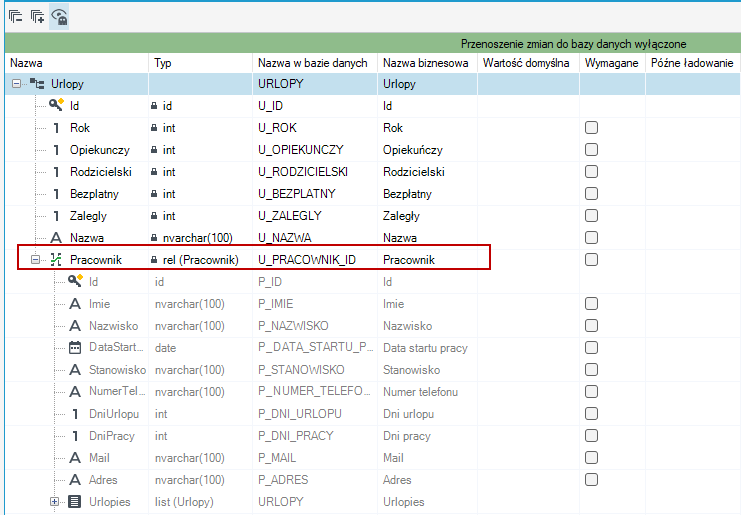Click the text icon beside NumerTel
The width and height of the screenshot is (741, 515).
[x=75, y=392]
